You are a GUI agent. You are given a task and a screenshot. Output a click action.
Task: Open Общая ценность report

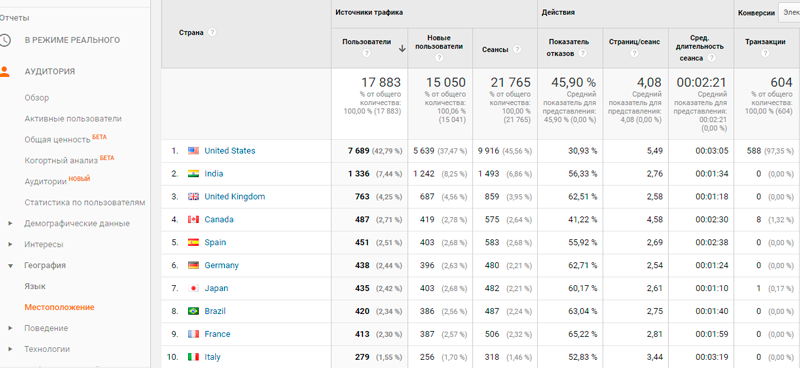pos(57,139)
